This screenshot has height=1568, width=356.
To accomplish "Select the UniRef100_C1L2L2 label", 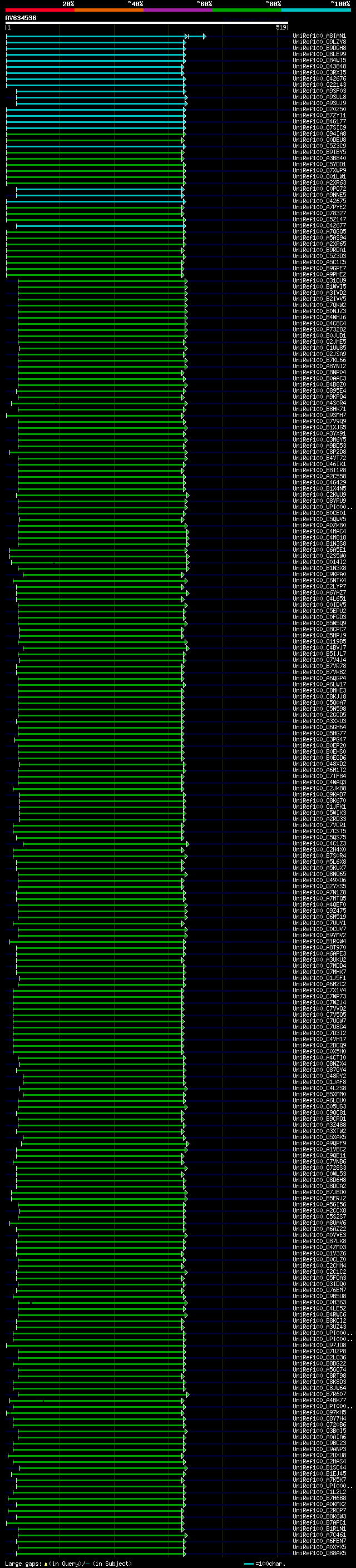I will pos(319,1492).
